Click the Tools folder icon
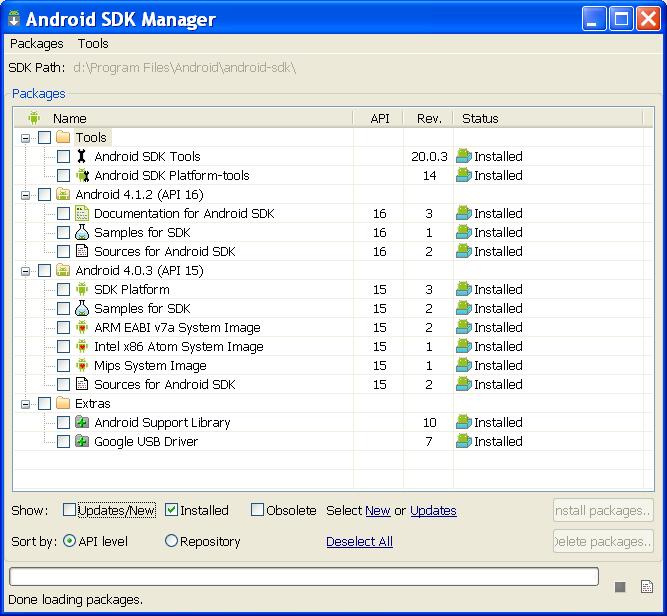Viewport: 667px width, 616px height. (63, 137)
